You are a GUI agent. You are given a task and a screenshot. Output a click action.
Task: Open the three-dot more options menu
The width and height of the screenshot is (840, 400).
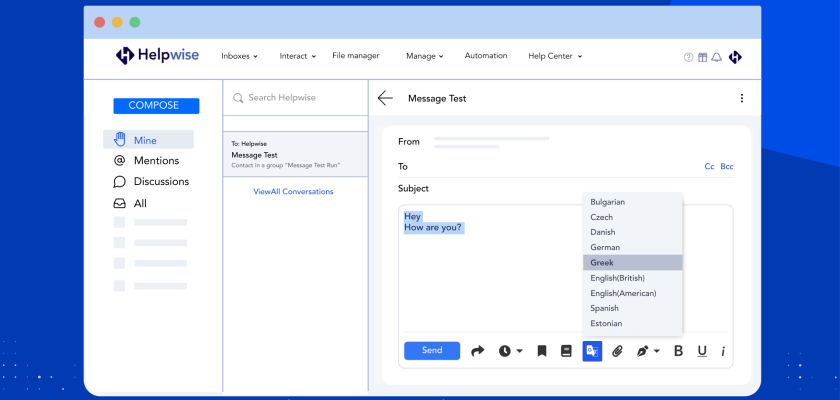(x=741, y=98)
